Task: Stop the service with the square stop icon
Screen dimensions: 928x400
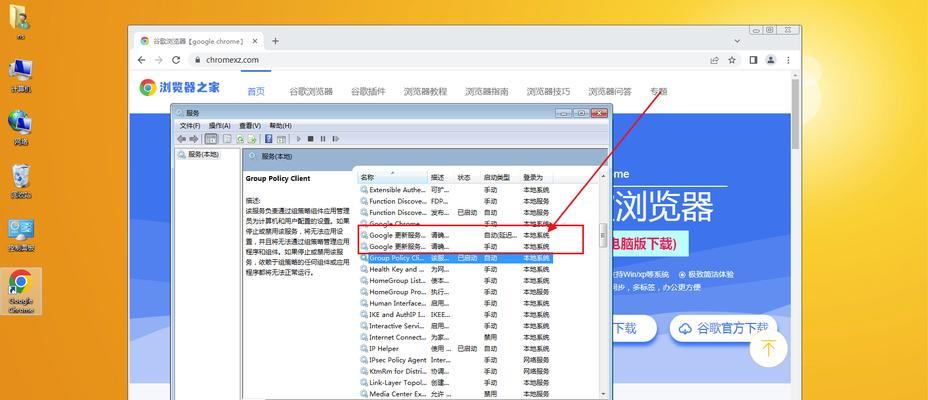Action: [x=311, y=139]
